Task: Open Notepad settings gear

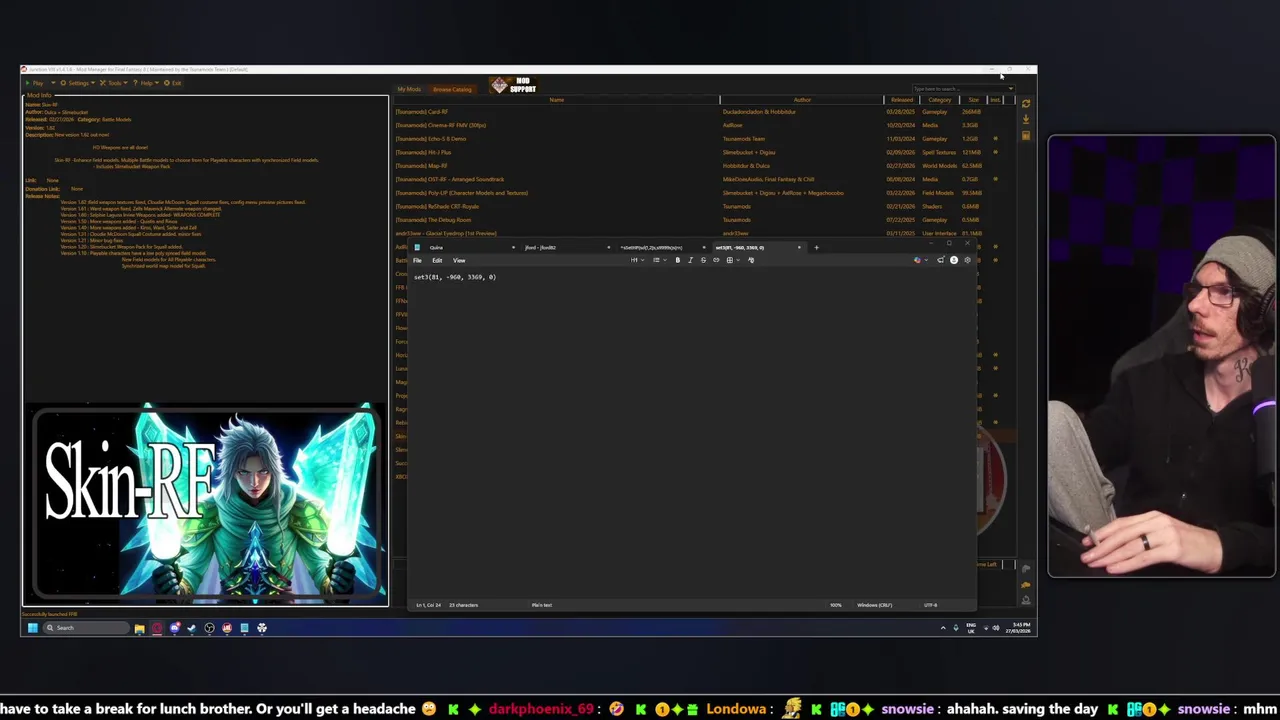Action: 967,260
